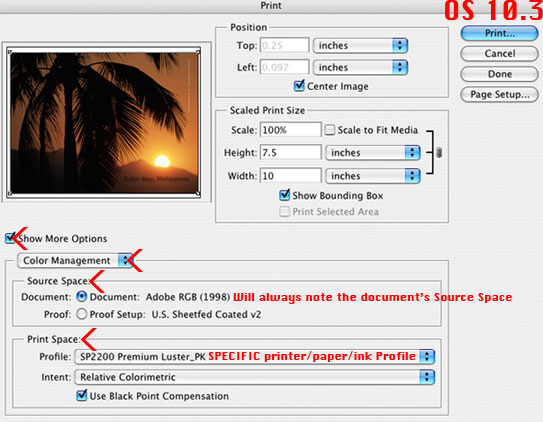Click the palm sunset preview thumbnail

click(x=104, y=123)
